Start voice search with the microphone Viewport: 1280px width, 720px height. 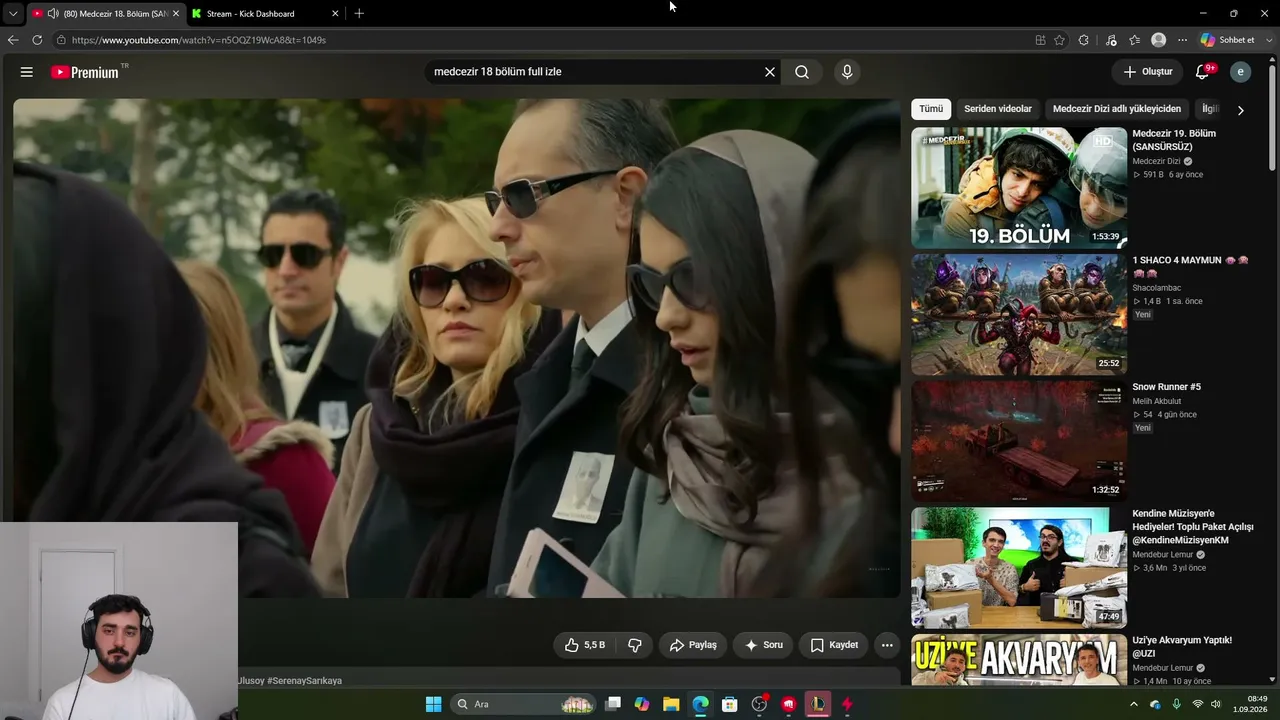pos(847,72)
